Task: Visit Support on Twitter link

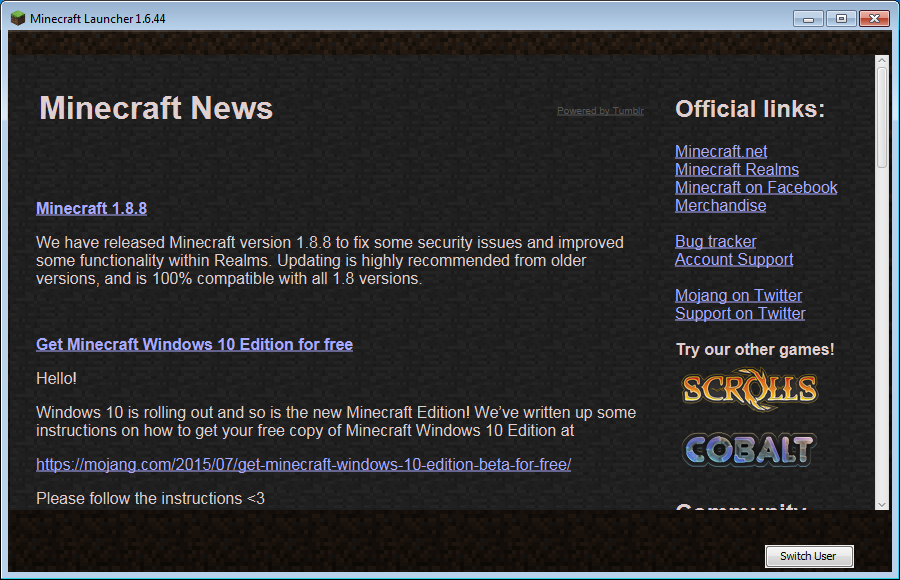Action: 740,314
